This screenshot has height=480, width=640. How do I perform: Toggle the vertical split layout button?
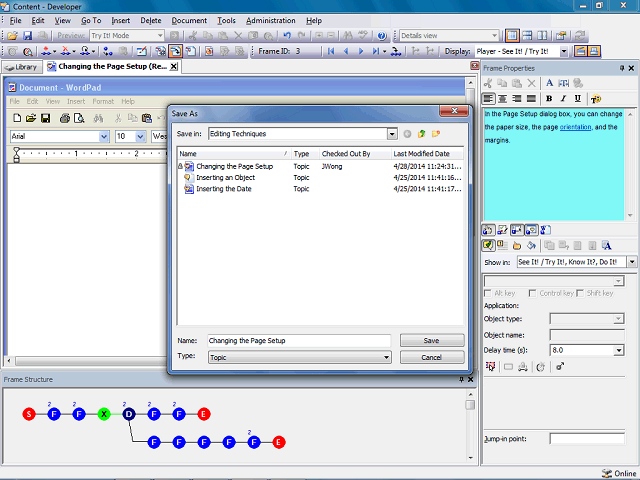542,36
